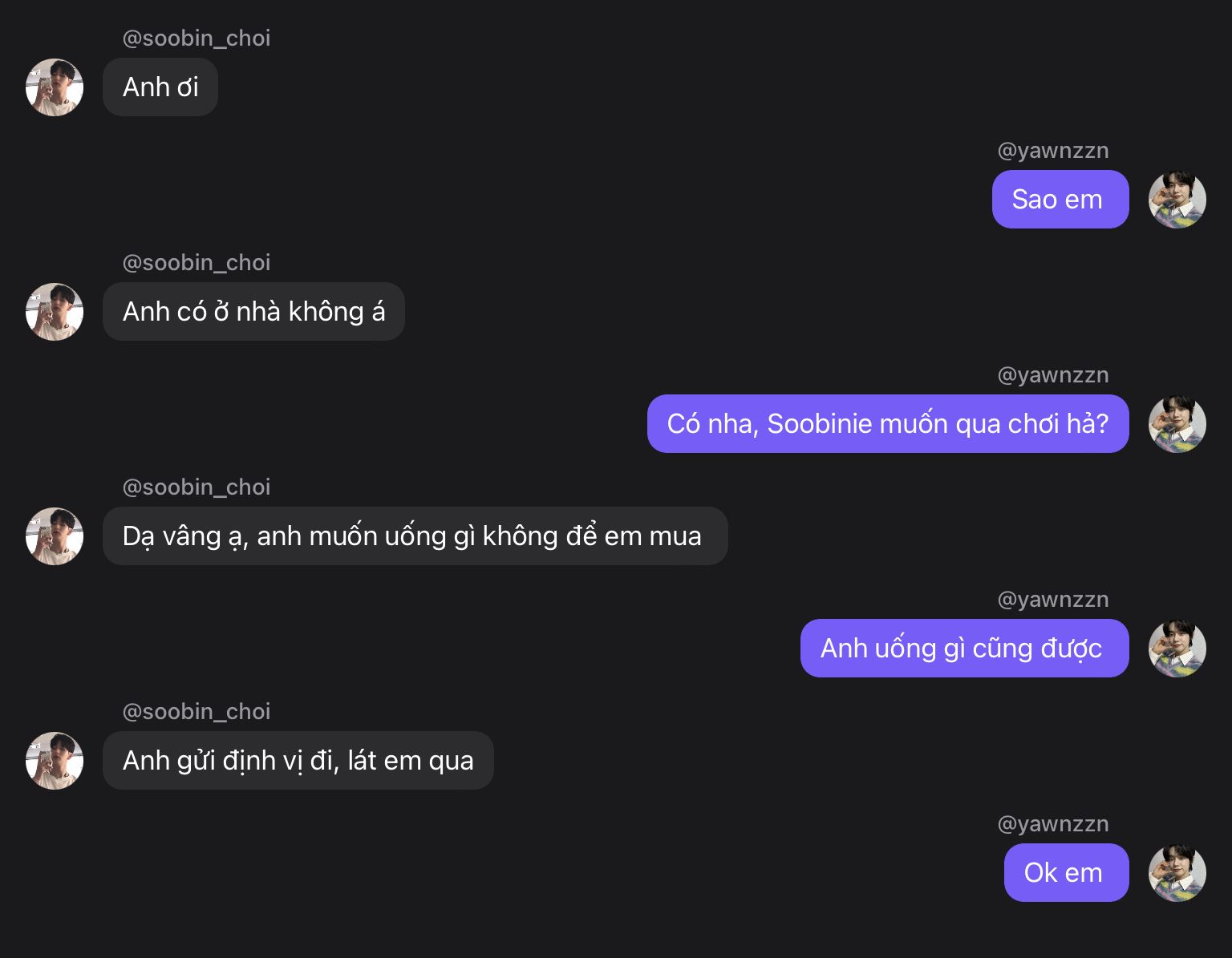Click yawnzzn's avatar next to "Ok em"

[1177, 873]
